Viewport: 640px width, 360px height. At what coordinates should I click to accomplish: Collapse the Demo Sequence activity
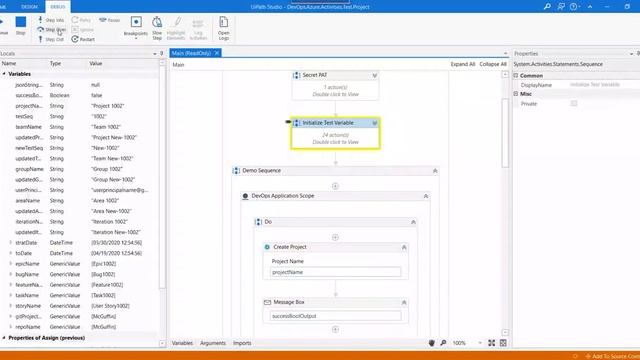click(x=435, y=171)
